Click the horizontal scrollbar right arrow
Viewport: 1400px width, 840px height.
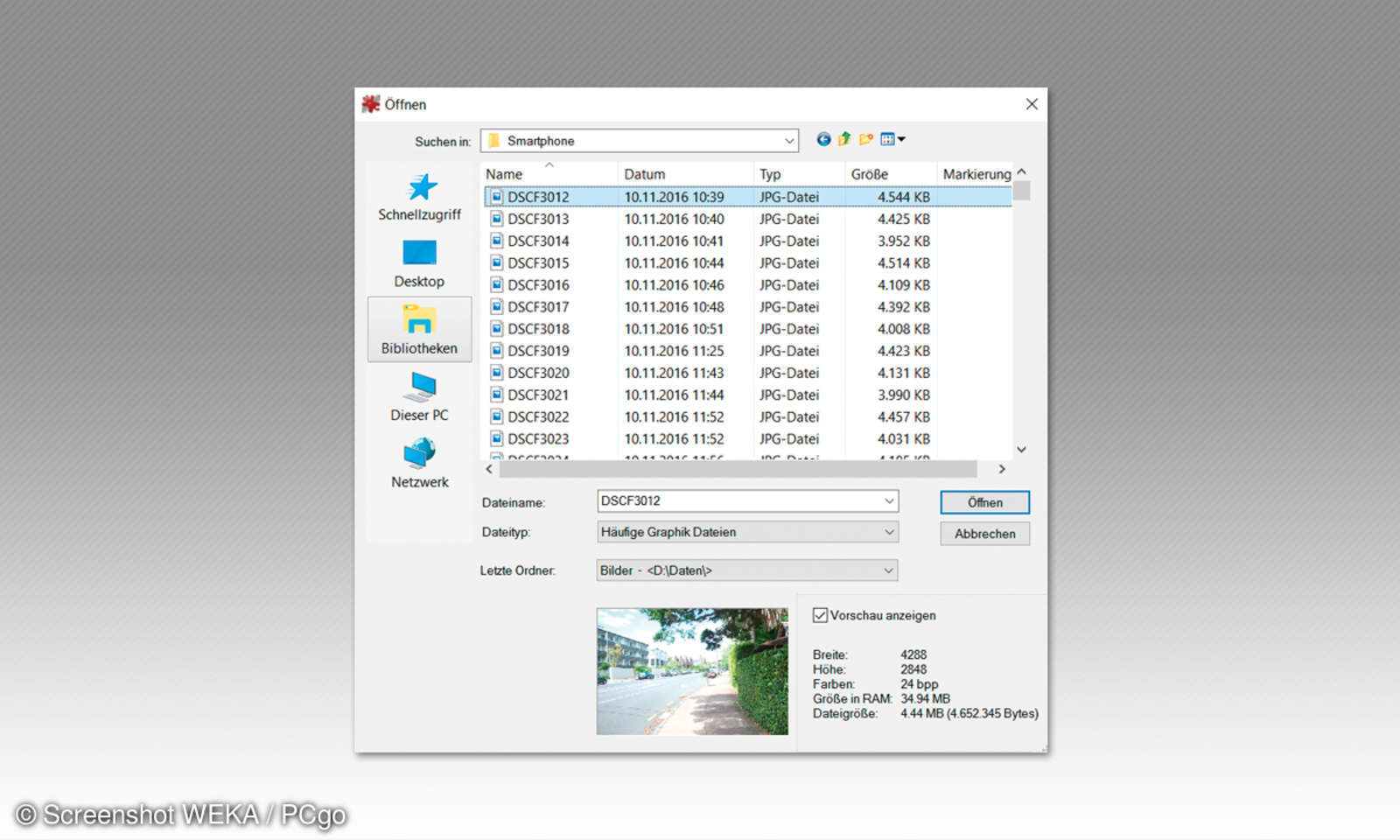coord(1002,469)
